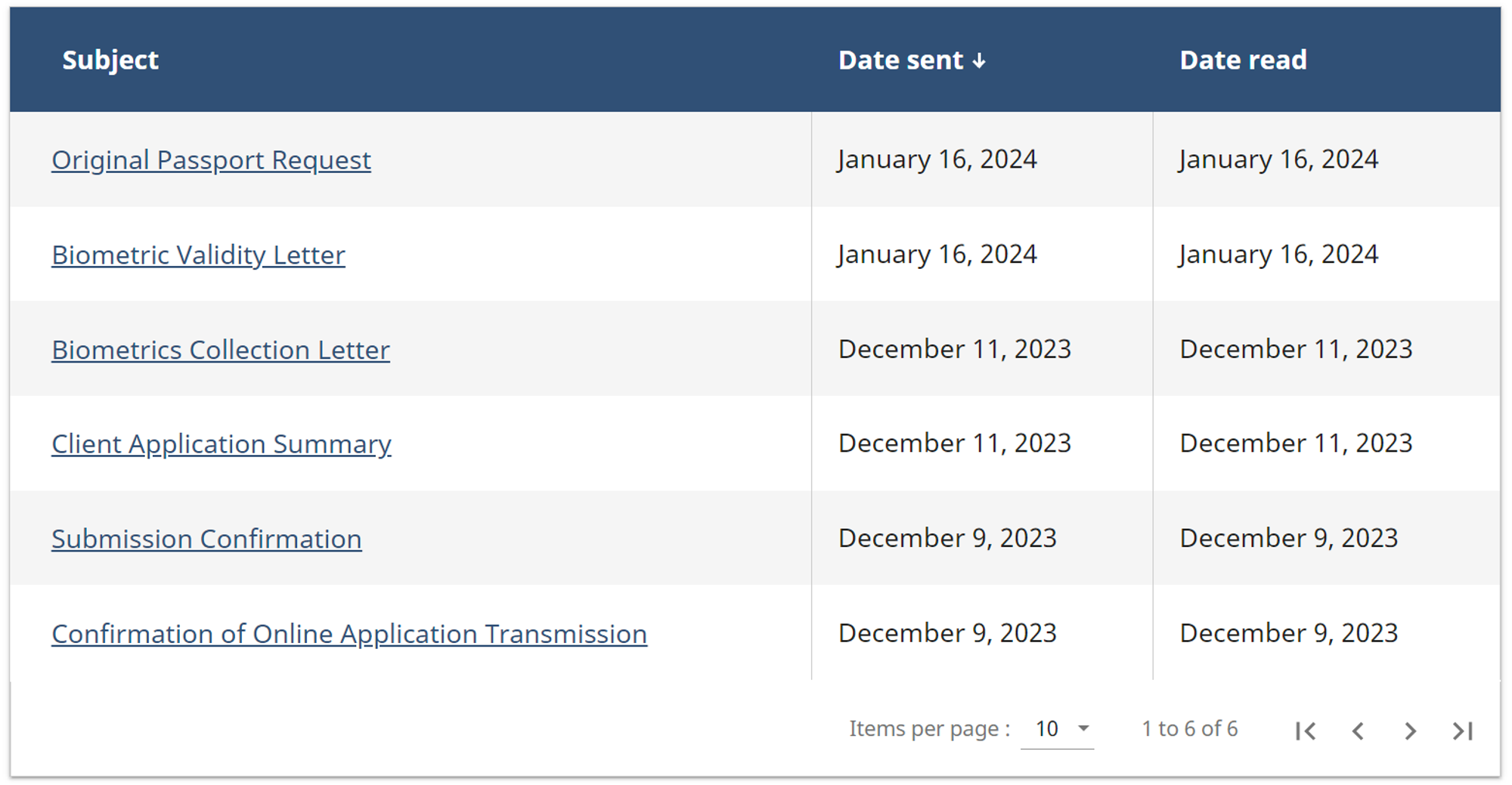Sort by the Date sent column header
This screenshot has height=785, width=1512.
pos(900,60)
